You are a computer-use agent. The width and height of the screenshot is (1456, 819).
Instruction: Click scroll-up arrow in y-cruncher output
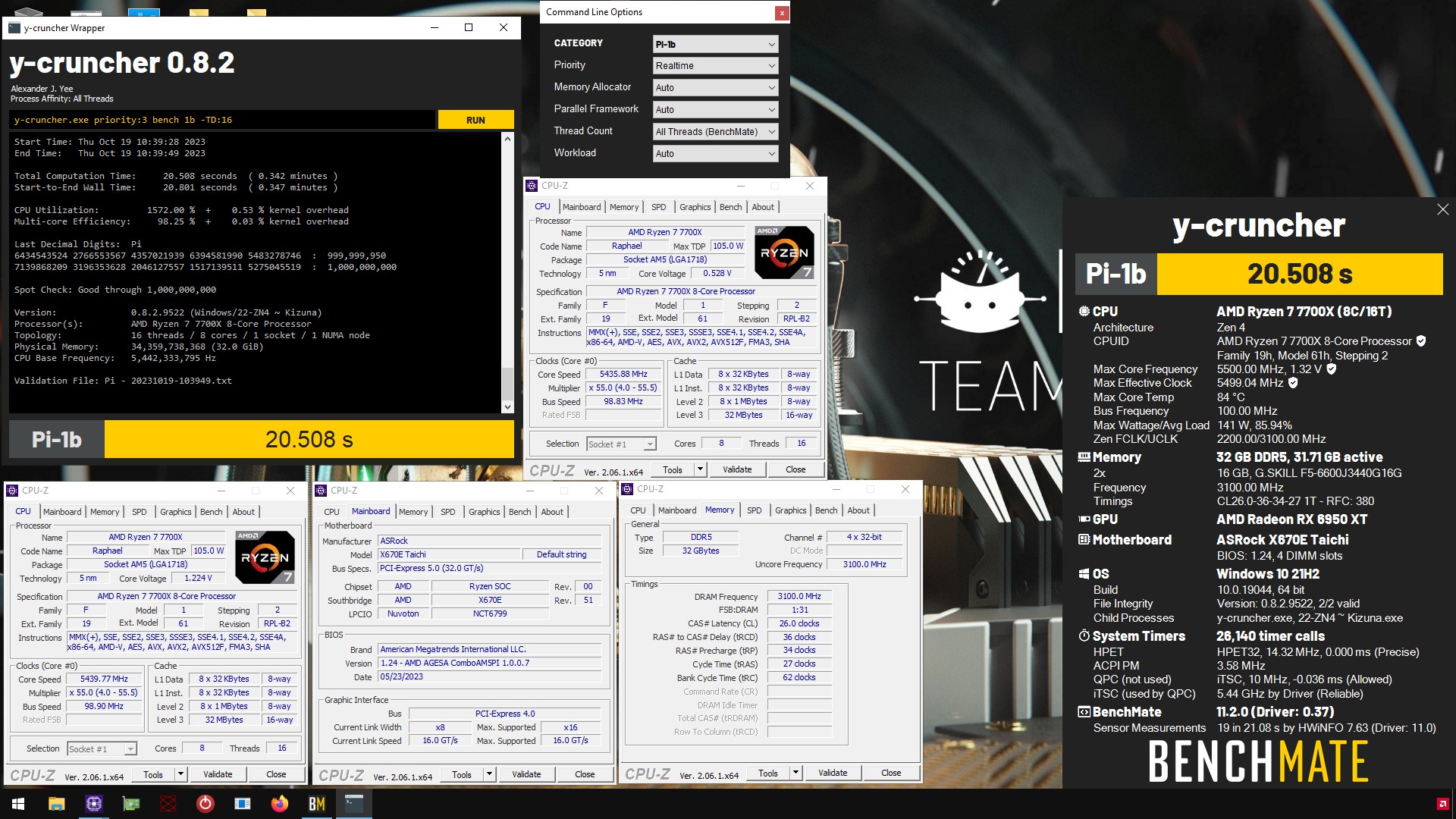[x=508, y=138]
